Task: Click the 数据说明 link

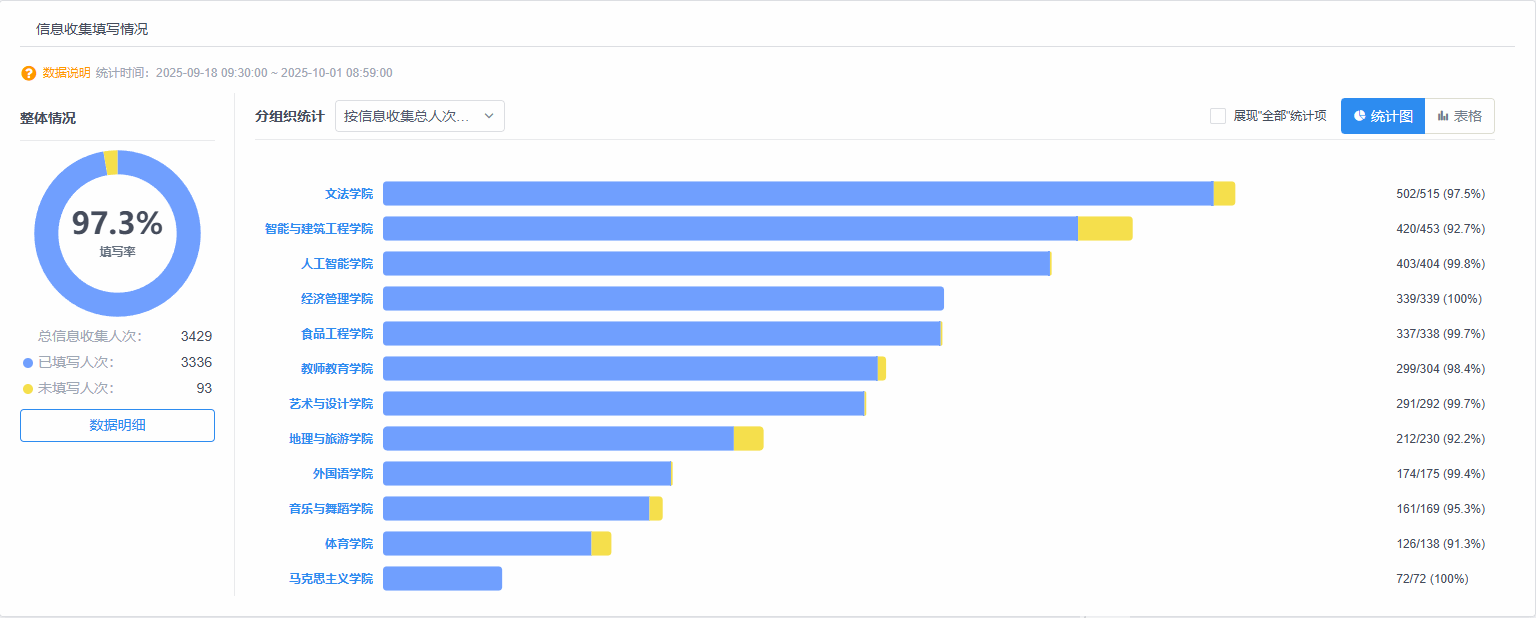Action: (66, 73)
